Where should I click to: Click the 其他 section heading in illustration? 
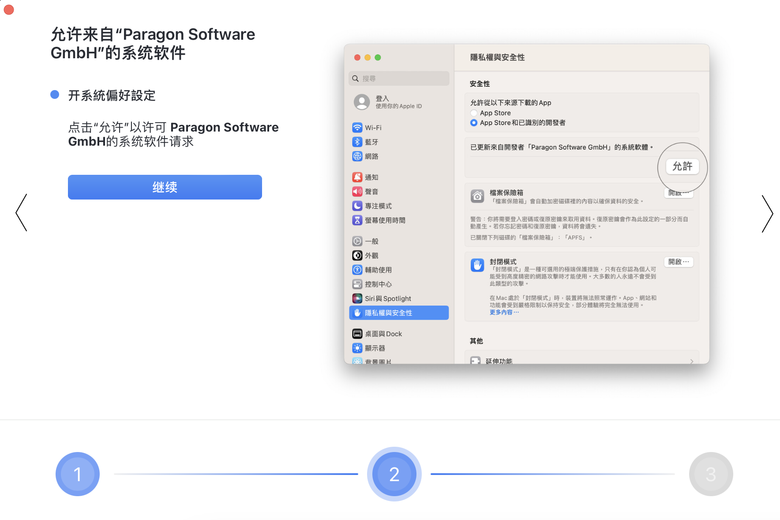(476, 341)
